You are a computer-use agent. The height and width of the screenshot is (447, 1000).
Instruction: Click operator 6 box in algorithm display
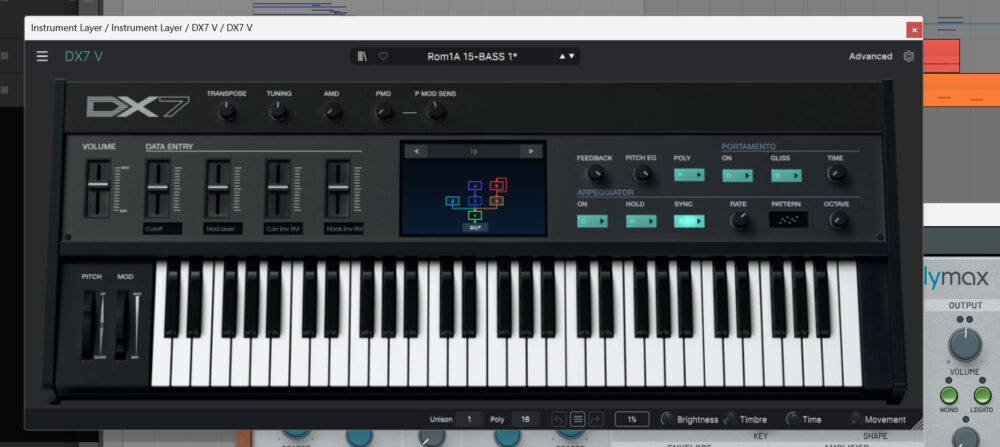pos(498,186)
